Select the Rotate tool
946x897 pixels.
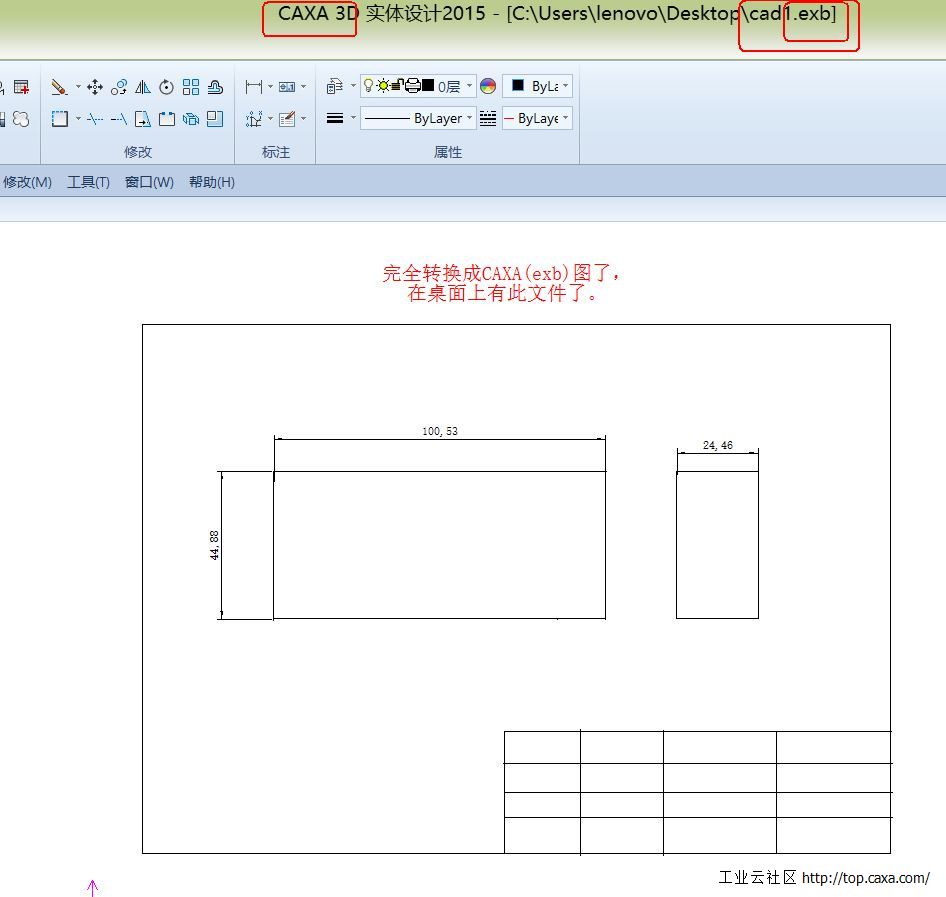coord(167,87)
